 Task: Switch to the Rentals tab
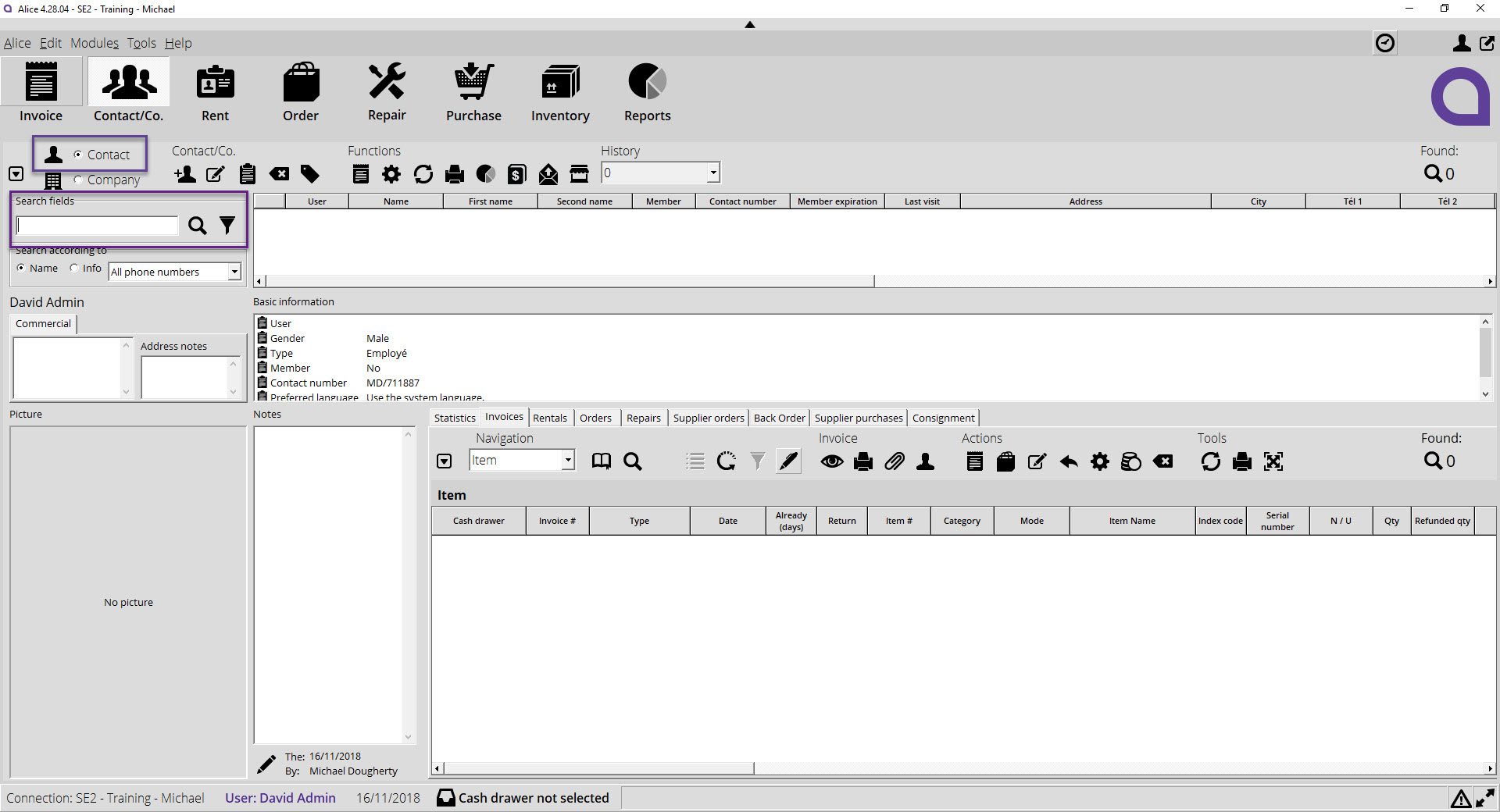pyautogui.click(x=550, y=418)
